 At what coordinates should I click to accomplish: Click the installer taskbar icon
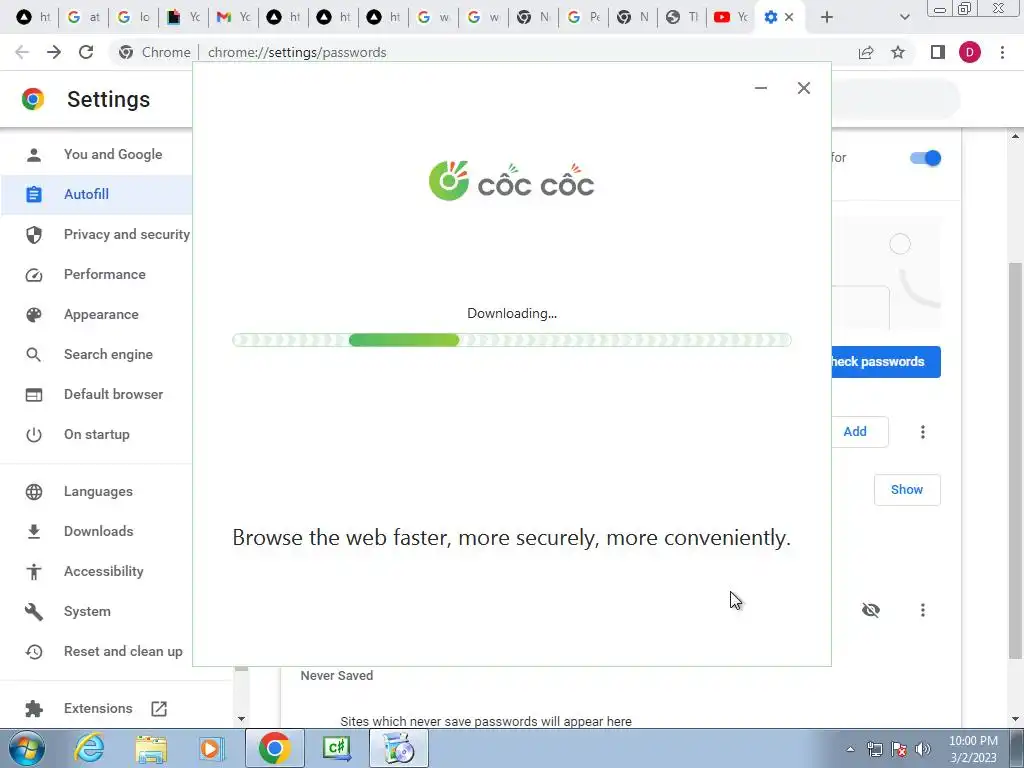coord(399,748)
